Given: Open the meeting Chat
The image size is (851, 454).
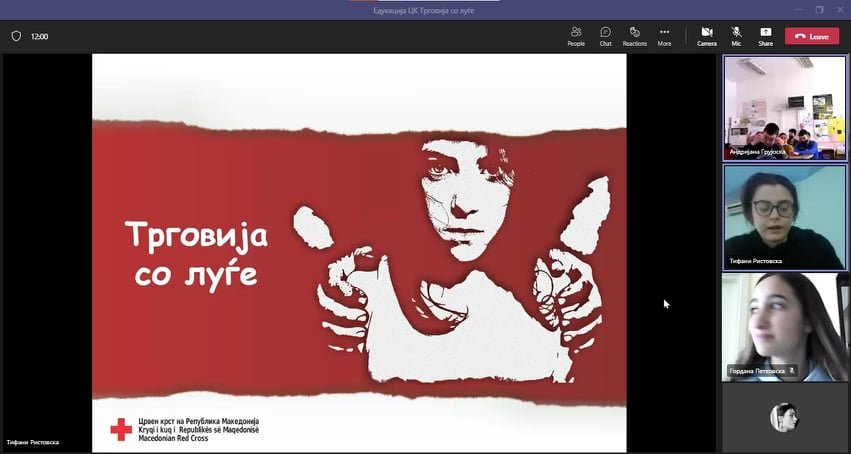Looking at the screenshot, I should [605, 36].
